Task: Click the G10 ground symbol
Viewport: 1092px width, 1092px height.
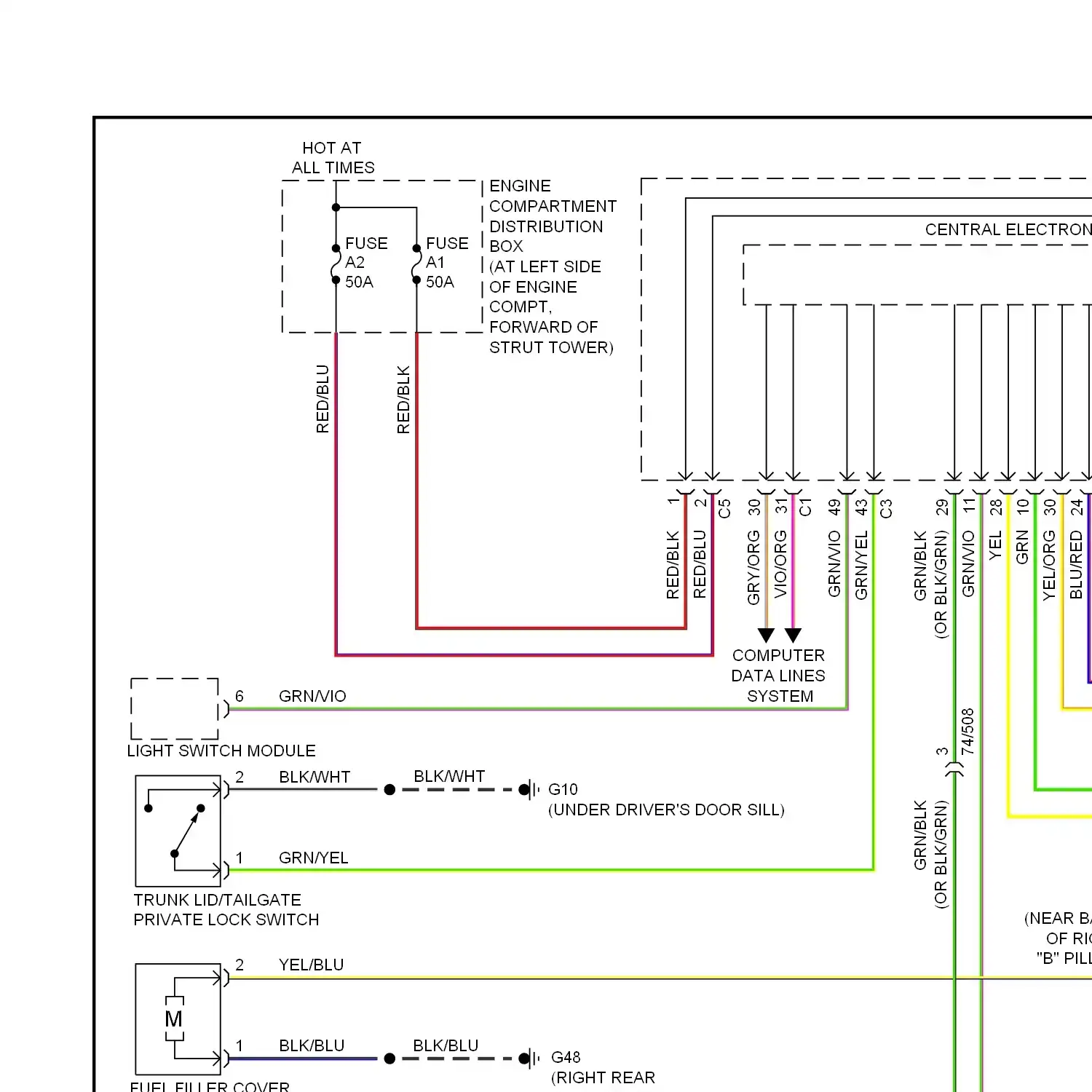Action: point(530,790)
